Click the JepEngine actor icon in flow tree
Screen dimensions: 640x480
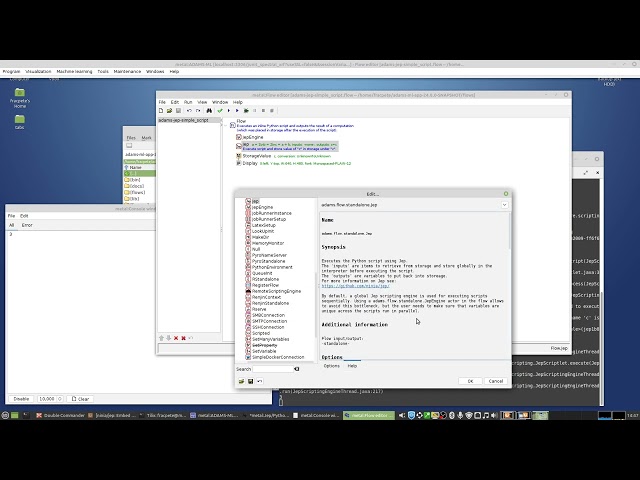point(239,137)
